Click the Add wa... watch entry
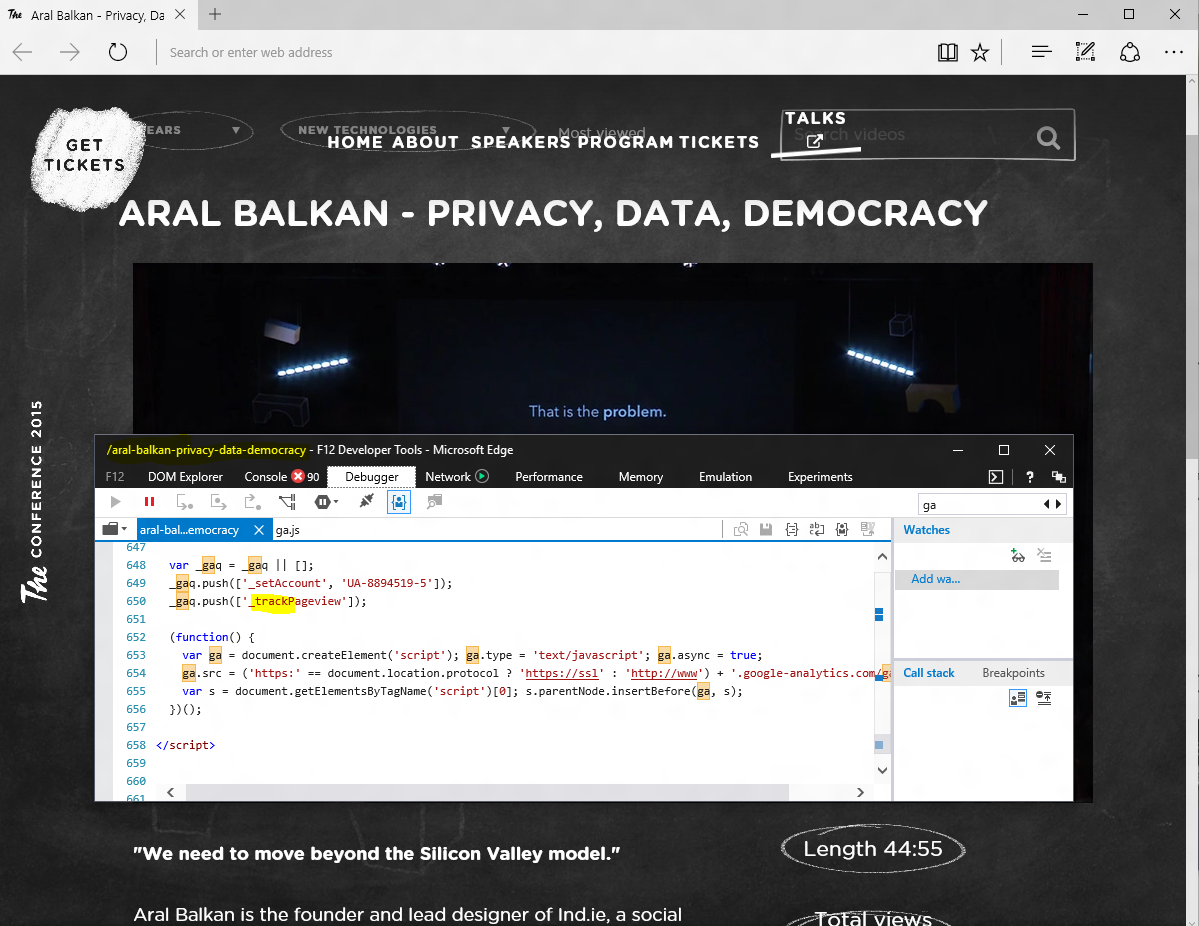This screenshot has width=1199, height=926. [x=976, y=579]
